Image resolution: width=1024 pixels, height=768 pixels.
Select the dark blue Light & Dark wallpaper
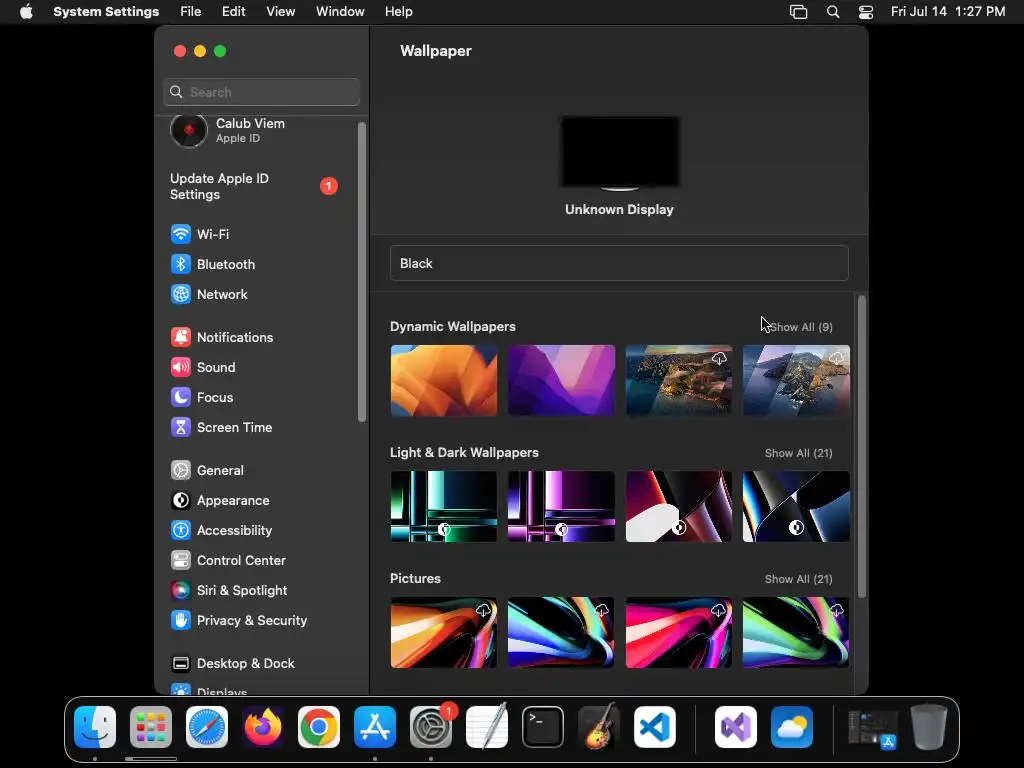(x=796, y=507)
